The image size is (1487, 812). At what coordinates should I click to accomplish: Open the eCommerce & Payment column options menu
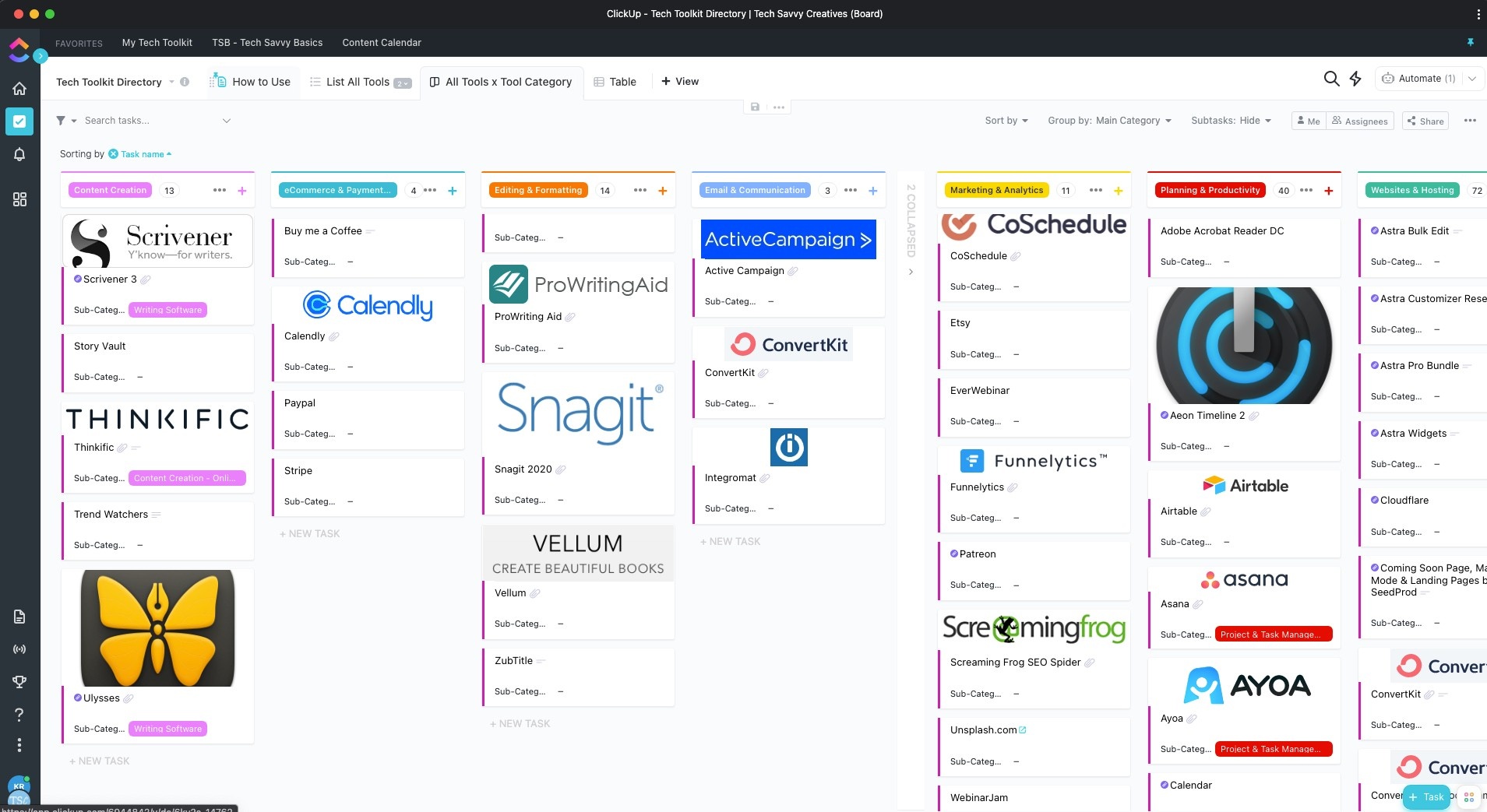430,190
